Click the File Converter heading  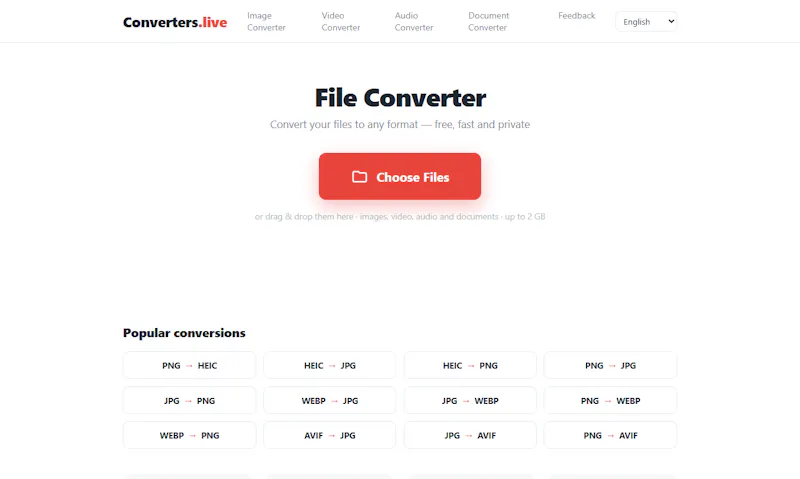(x=400, y=97)
